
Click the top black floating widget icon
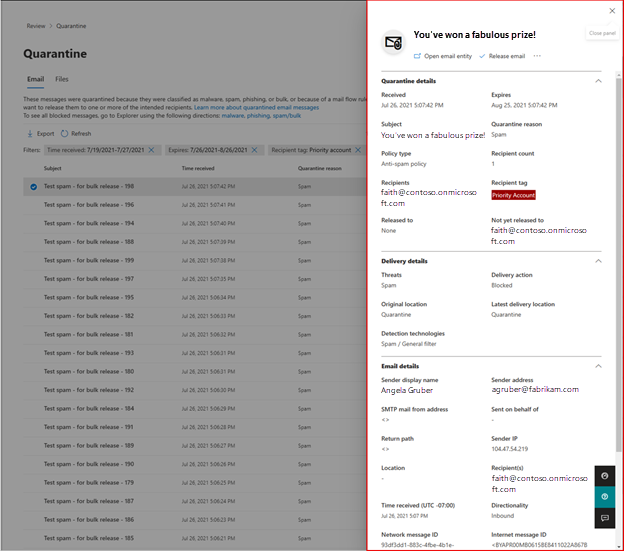coord(605,476)
